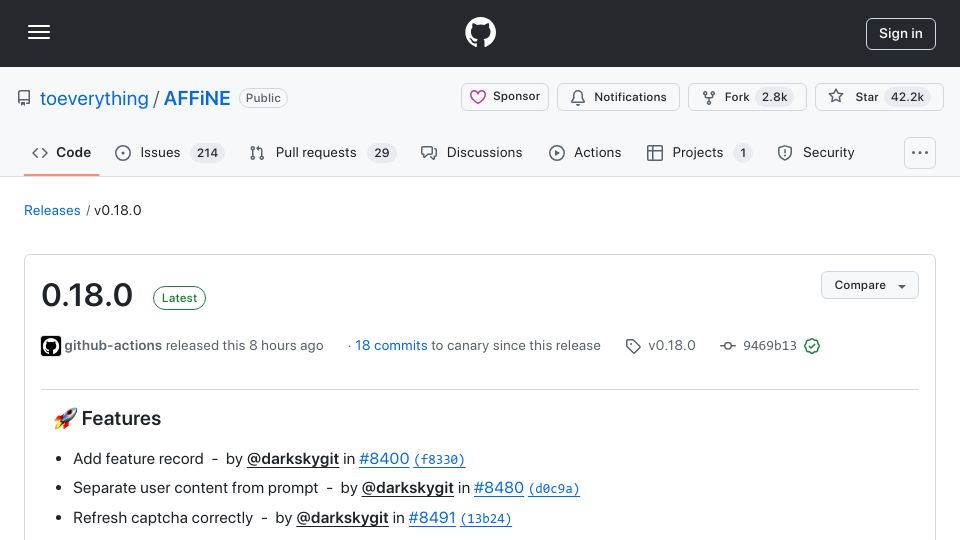The height and width of the screenshot is (540, 960).
Task: Open Notifications for this repository
Action: (x=618, y=97)
